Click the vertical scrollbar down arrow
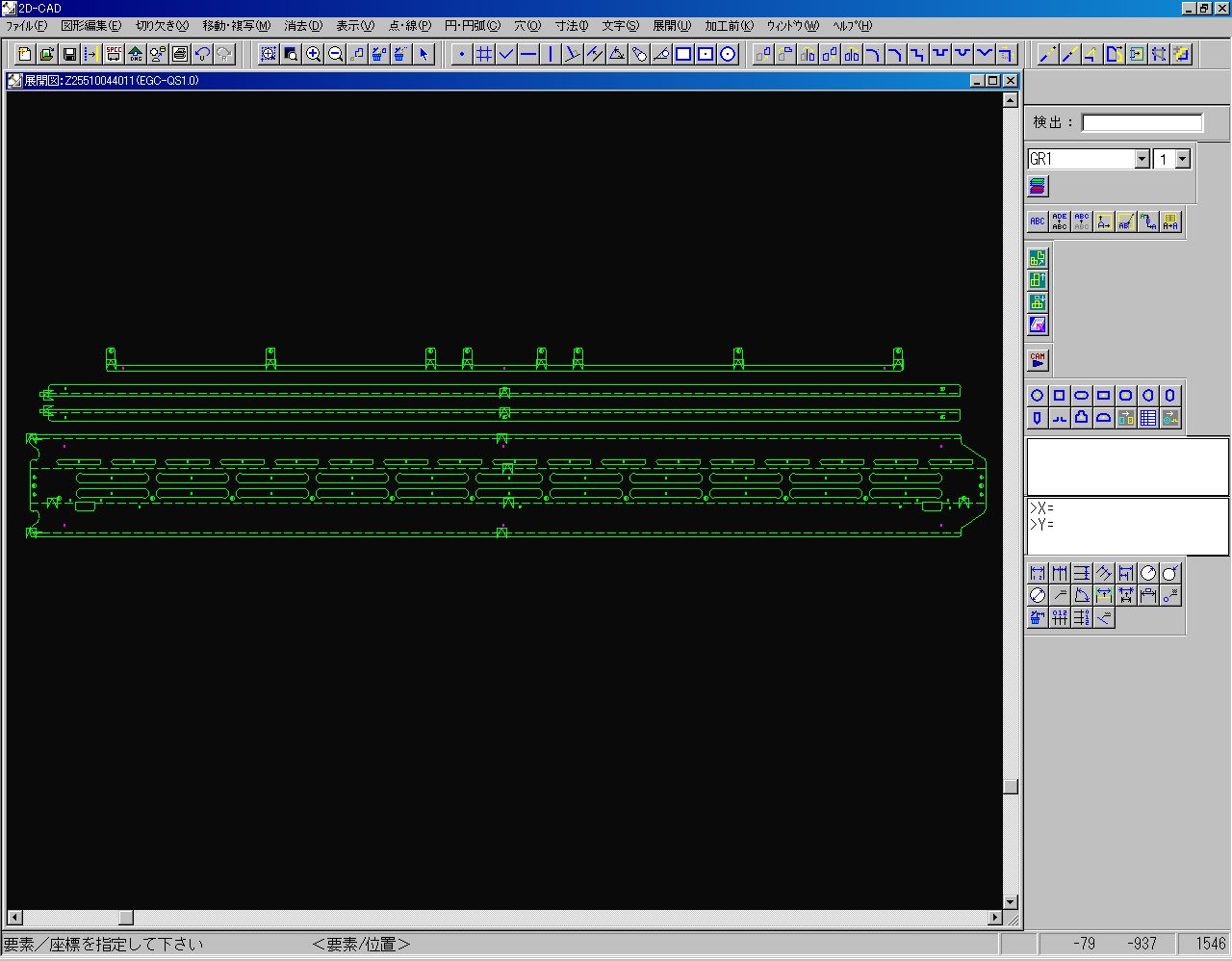The image size is (1232, 961). tap(1010, 902)
